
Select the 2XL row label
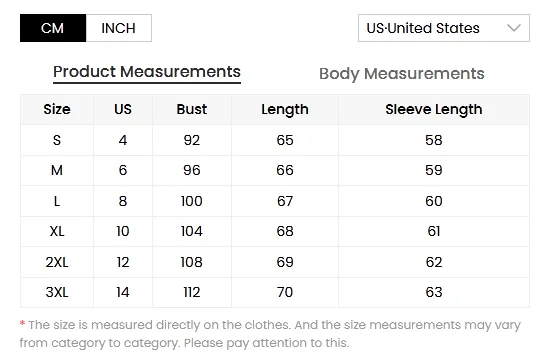(57, 262)
